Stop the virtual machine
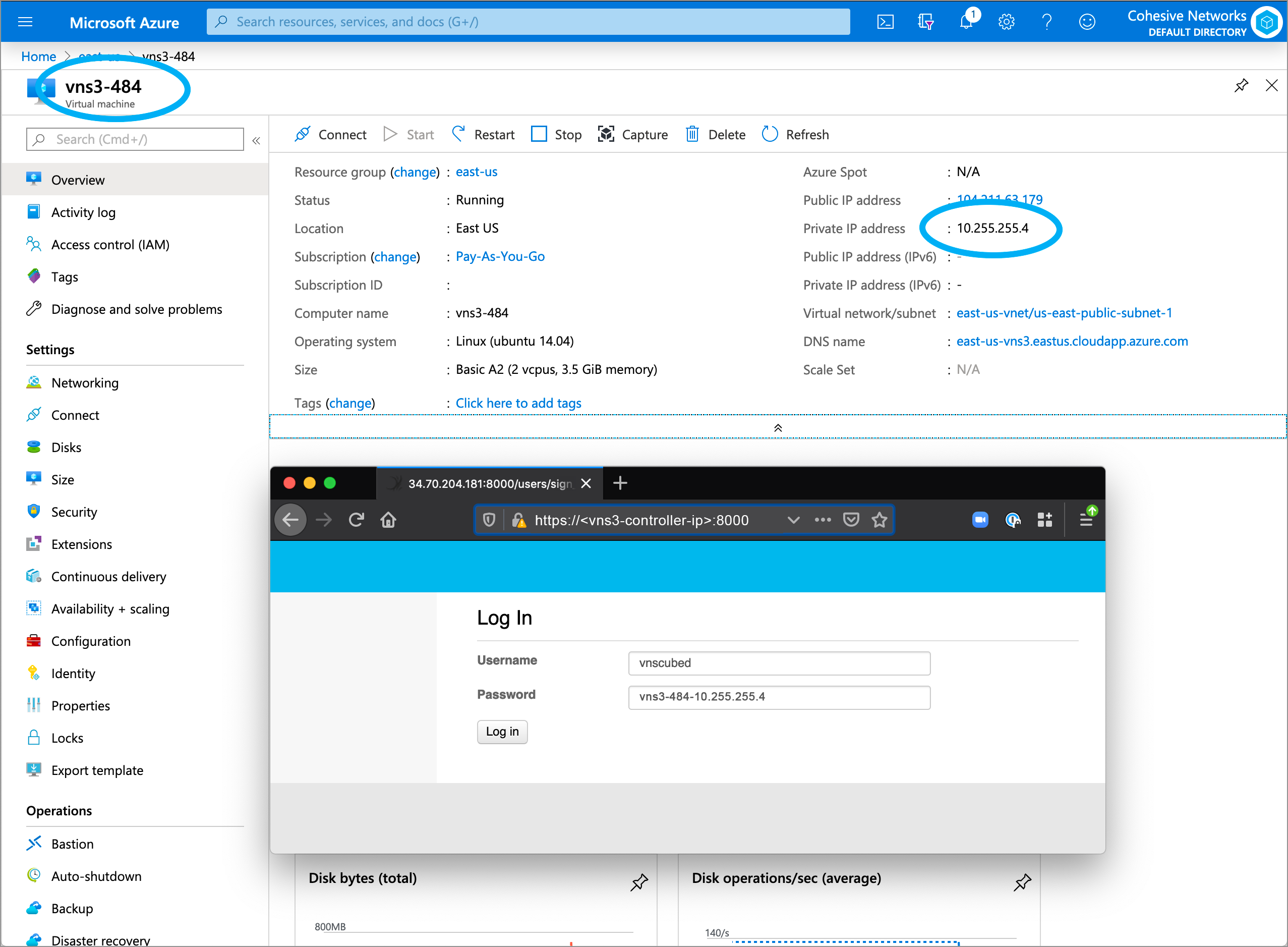Image resolution: width=1288 pixels, height=947 pixels. click(556, 134)
